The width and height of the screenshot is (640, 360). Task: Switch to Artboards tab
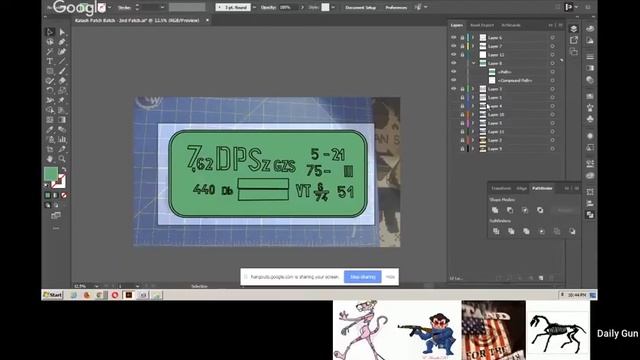pos(511,25)
